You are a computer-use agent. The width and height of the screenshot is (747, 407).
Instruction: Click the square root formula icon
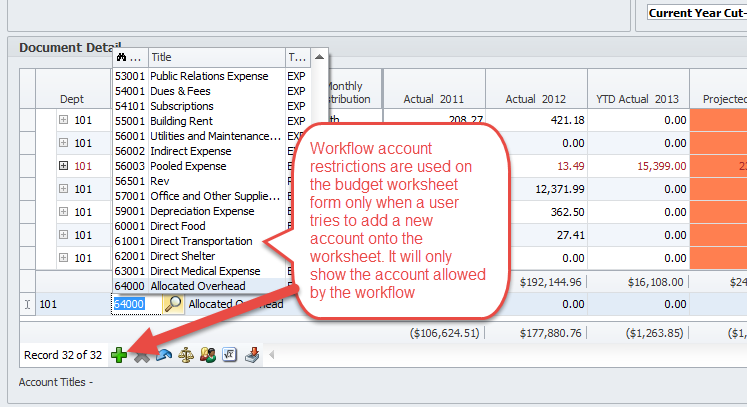pyautogui.click(x=227, y=355)
